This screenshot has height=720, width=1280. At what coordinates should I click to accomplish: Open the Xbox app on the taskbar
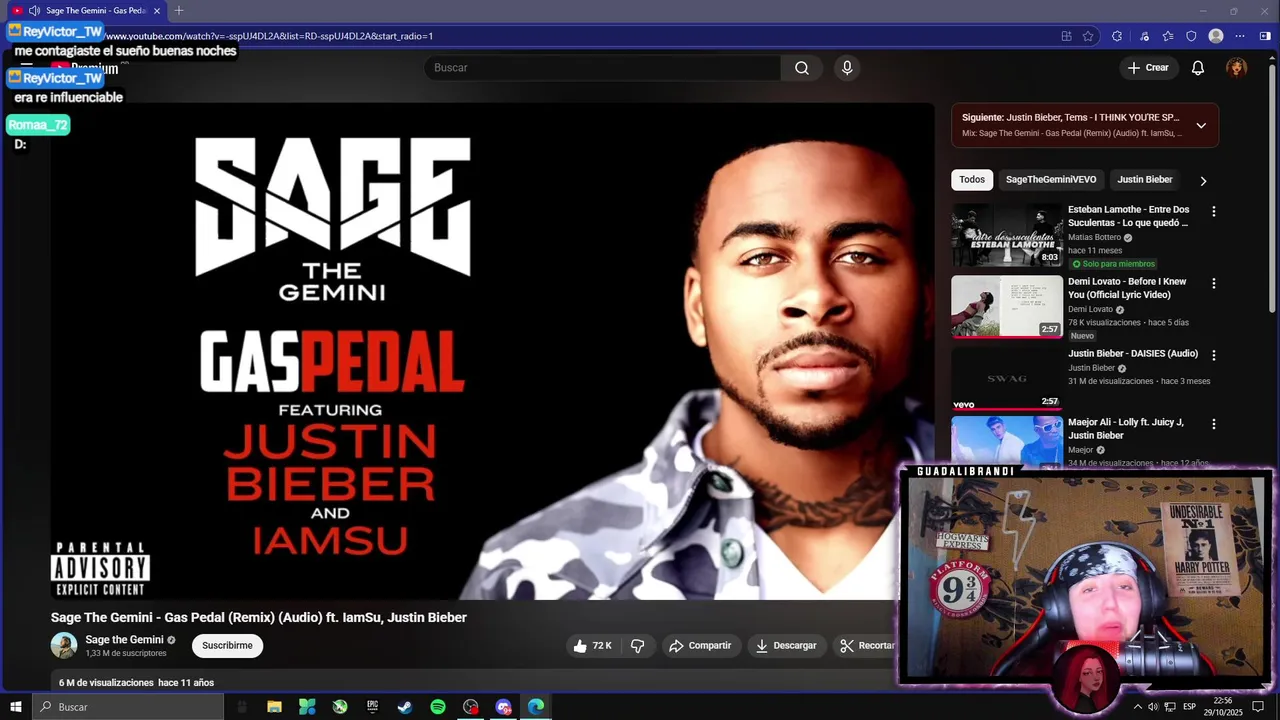(x=340, y=707)
